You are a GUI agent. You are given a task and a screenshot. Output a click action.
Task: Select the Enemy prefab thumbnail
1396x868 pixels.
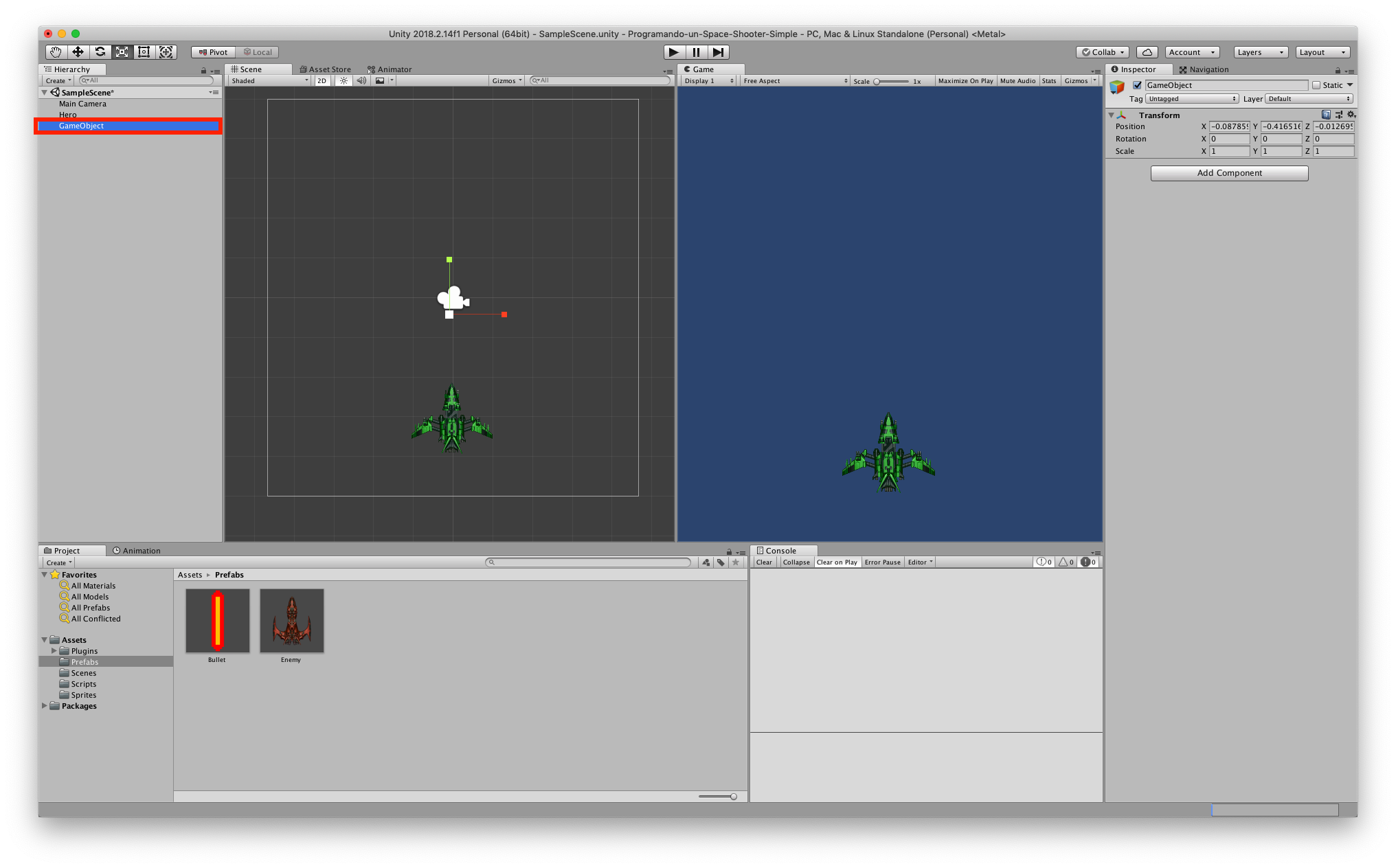(x=291, y=621)
